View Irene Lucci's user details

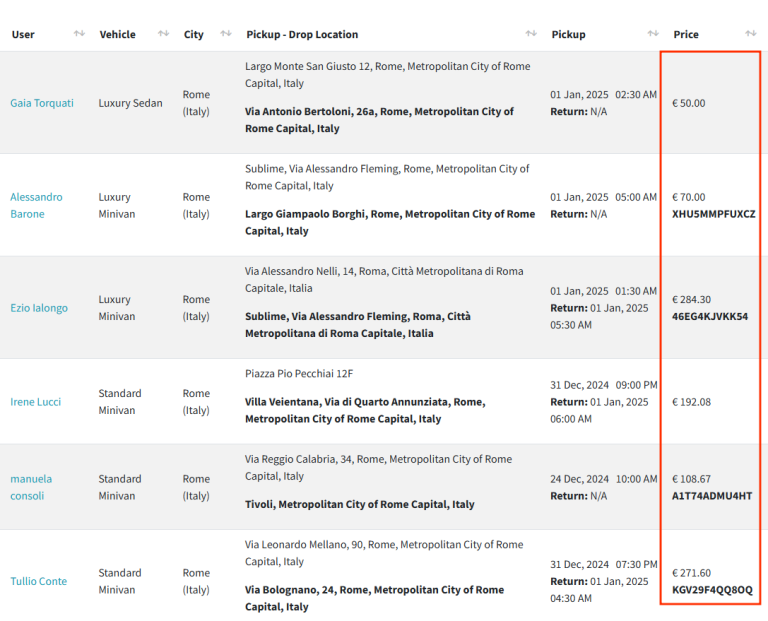(36, 402)
